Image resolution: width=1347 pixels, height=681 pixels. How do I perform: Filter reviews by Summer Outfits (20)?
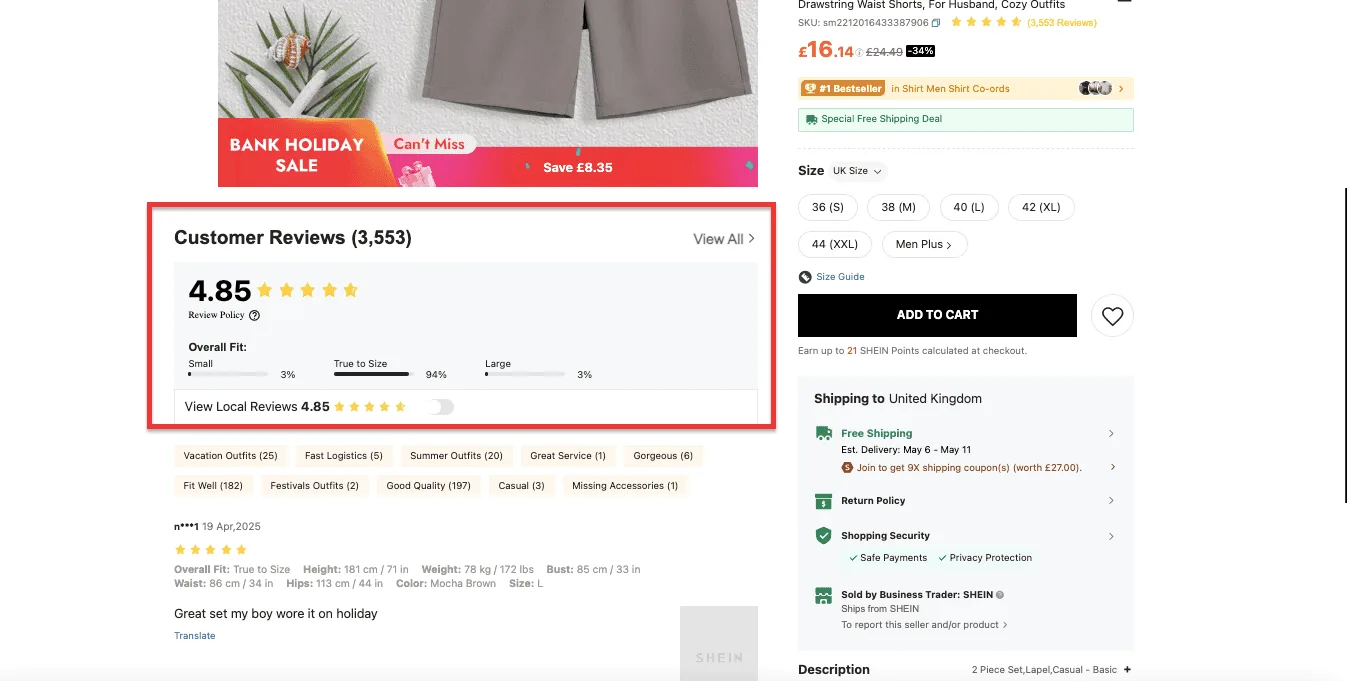pyautogui.click(x=457, y=456)
